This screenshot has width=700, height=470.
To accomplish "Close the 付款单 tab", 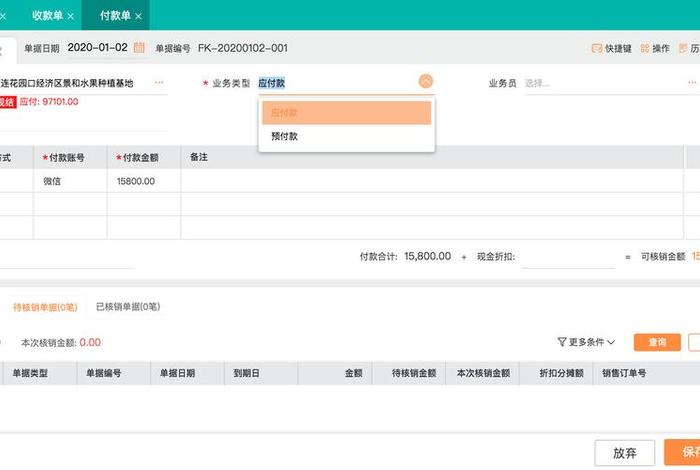I will click(138, 16).
